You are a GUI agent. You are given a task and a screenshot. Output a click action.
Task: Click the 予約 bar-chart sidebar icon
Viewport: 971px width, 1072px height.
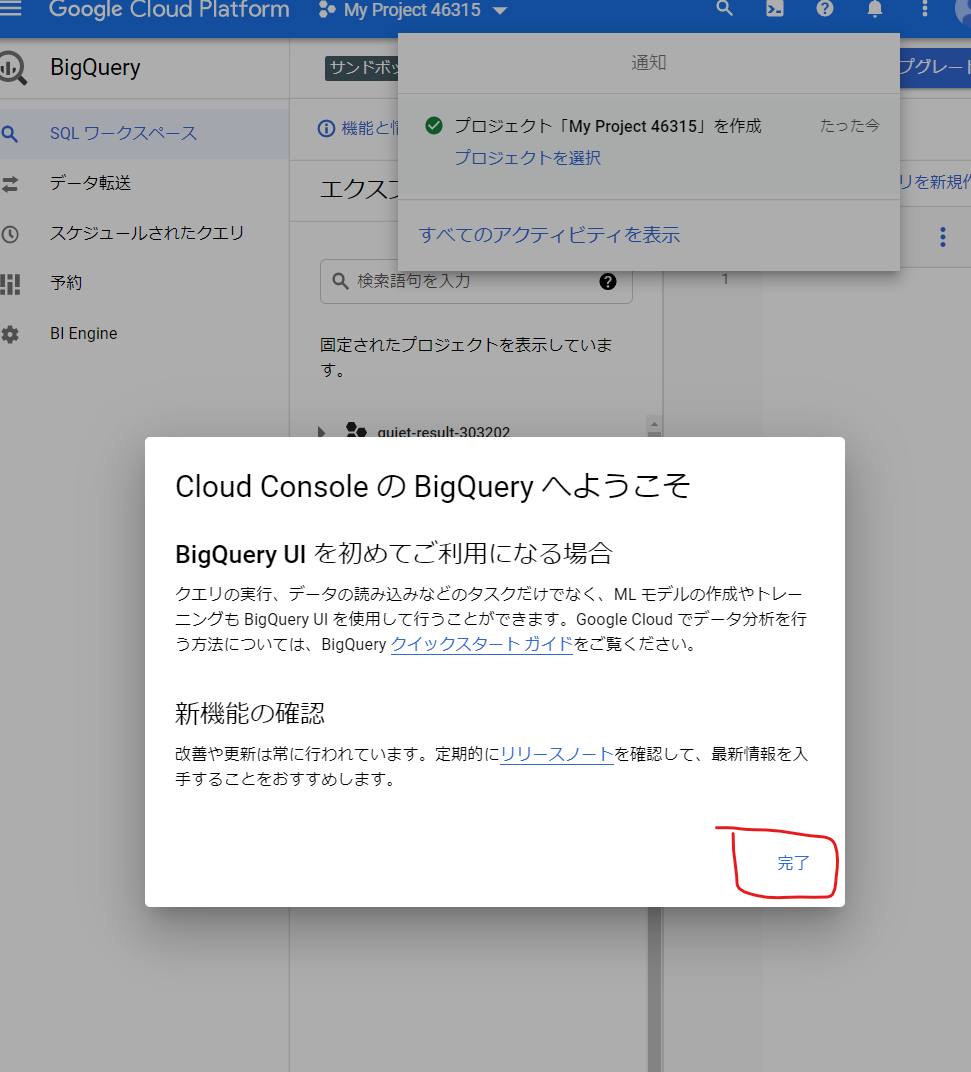(10, 283)
